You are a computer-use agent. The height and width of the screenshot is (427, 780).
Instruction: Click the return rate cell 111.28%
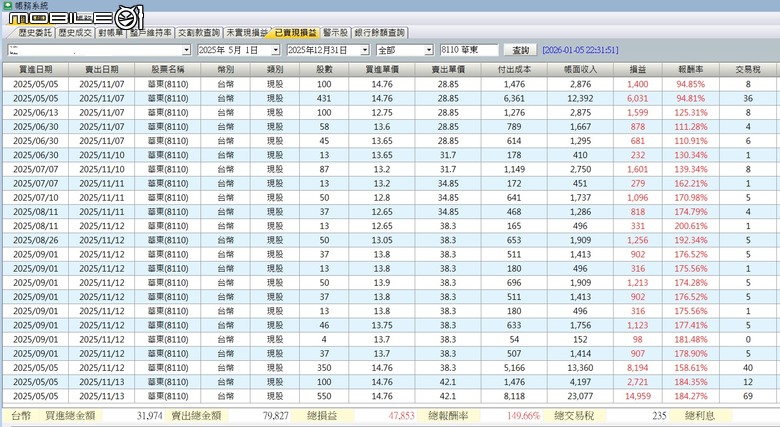click(x=691, y=127)
